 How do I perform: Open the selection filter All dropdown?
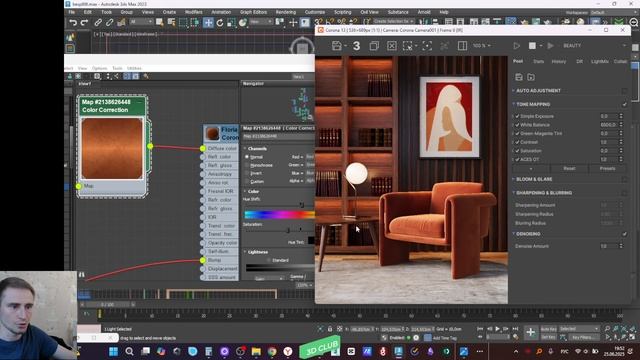tap(141, 22)
